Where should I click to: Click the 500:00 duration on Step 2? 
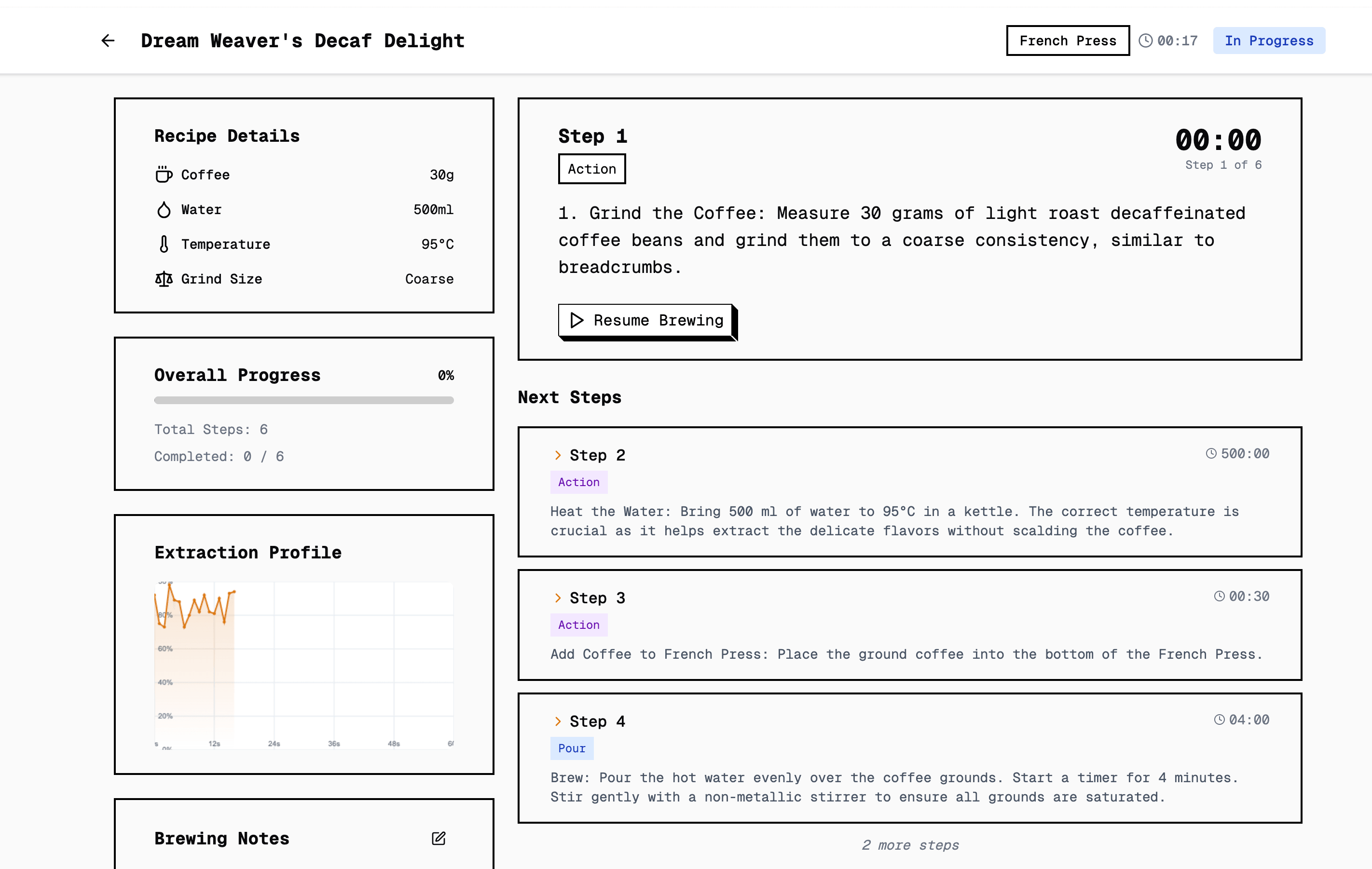(x=1245, y=453)
